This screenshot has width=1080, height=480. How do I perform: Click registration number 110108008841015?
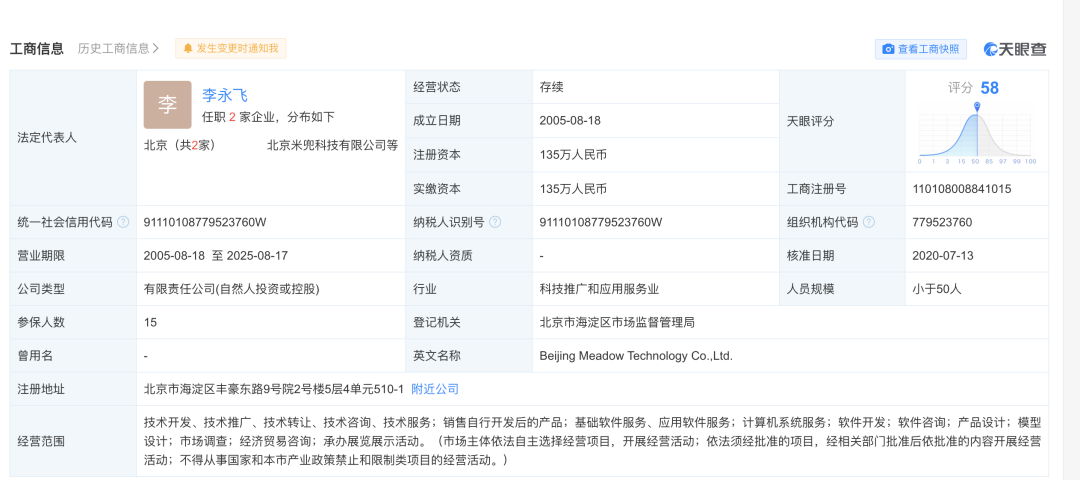(x=962, y=189)
